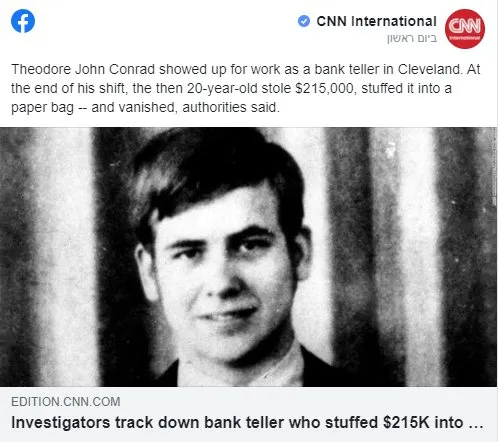This screenshot has width=498, height=442.
Task: Click the Hebrew post timestamp
Action: pyautogui.click(x=412, y=39)
